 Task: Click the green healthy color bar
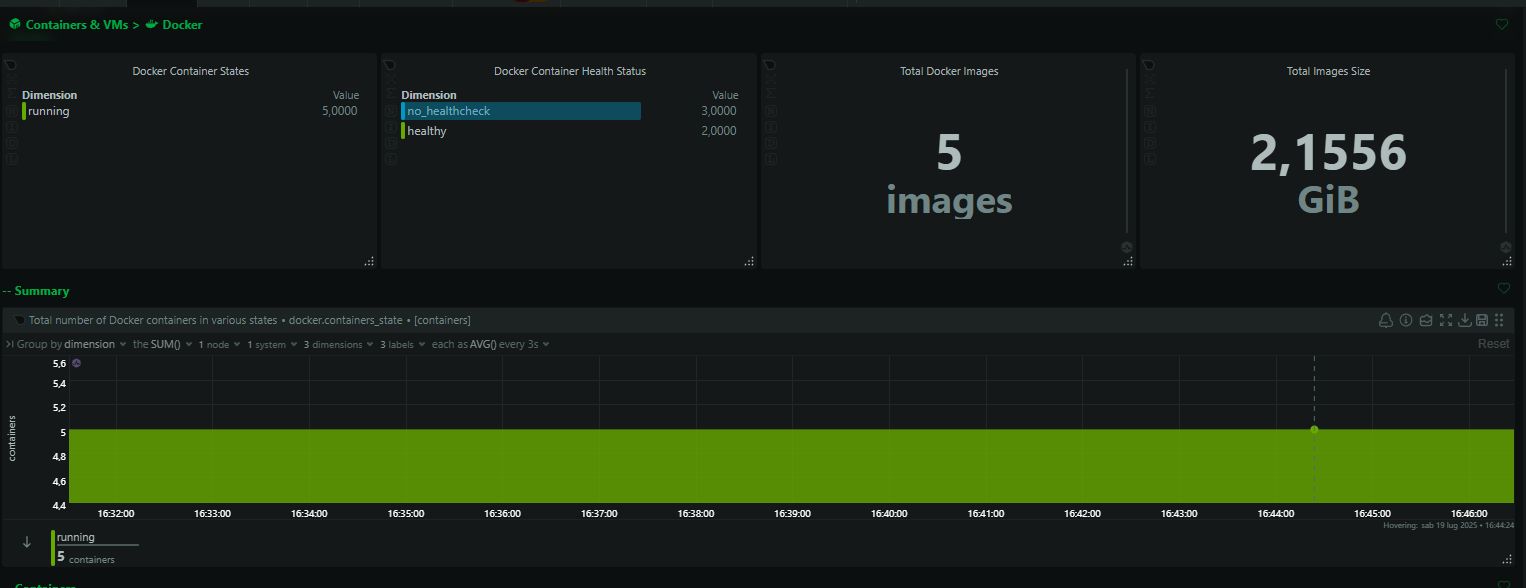coord(404,131)
